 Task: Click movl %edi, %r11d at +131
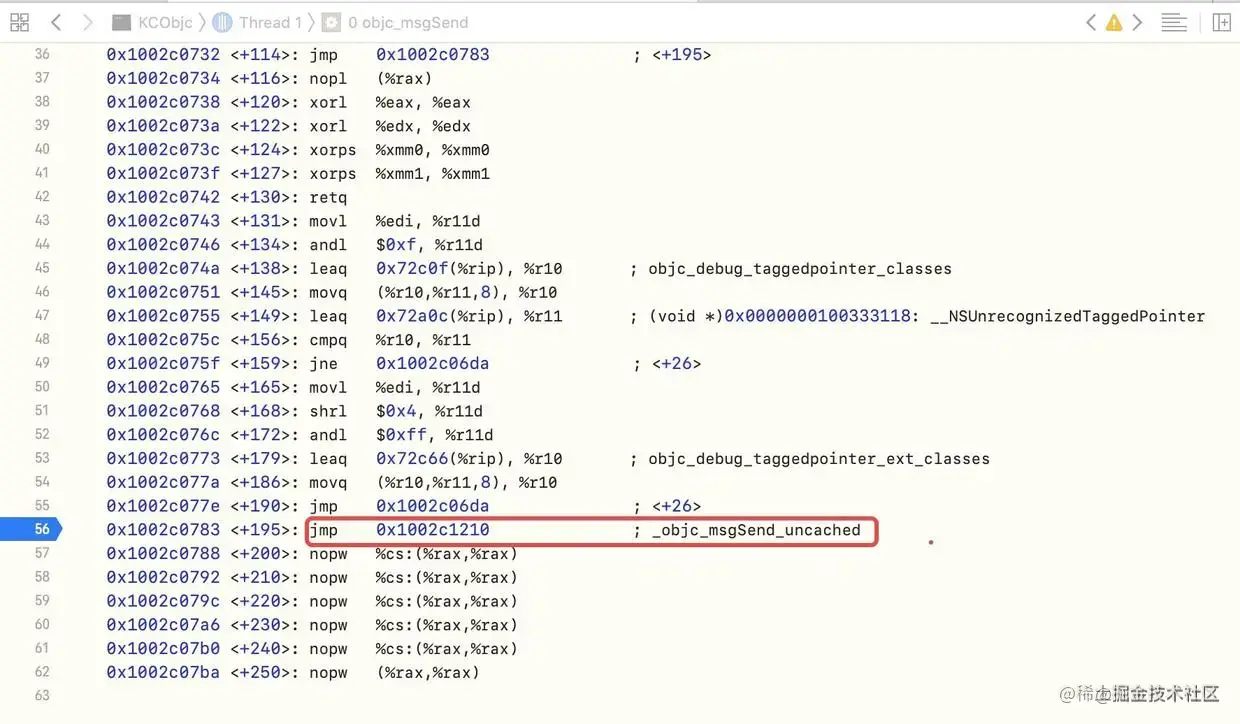coord(395,221)
